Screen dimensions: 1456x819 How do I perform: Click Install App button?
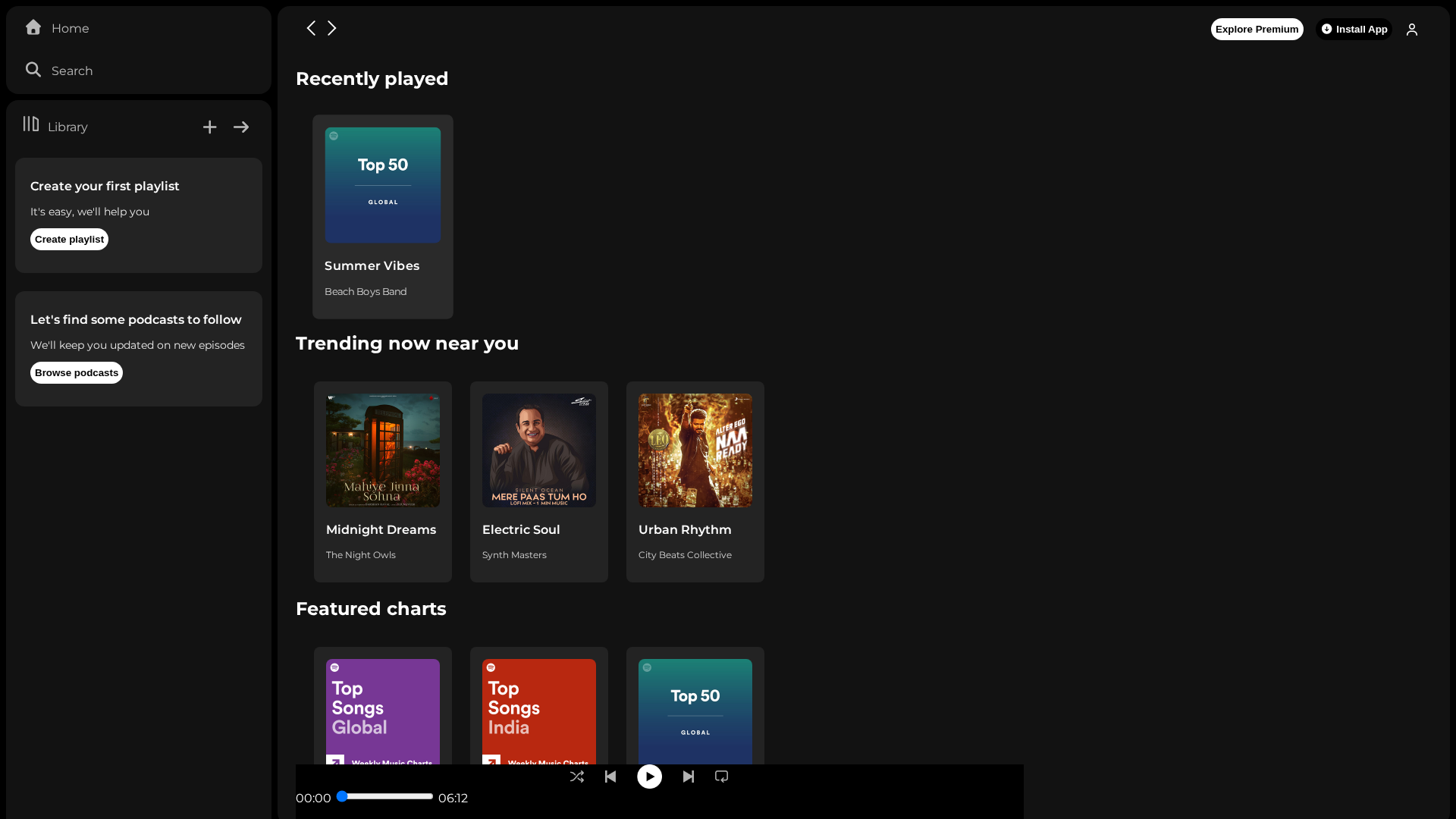tap(1354, 30)
